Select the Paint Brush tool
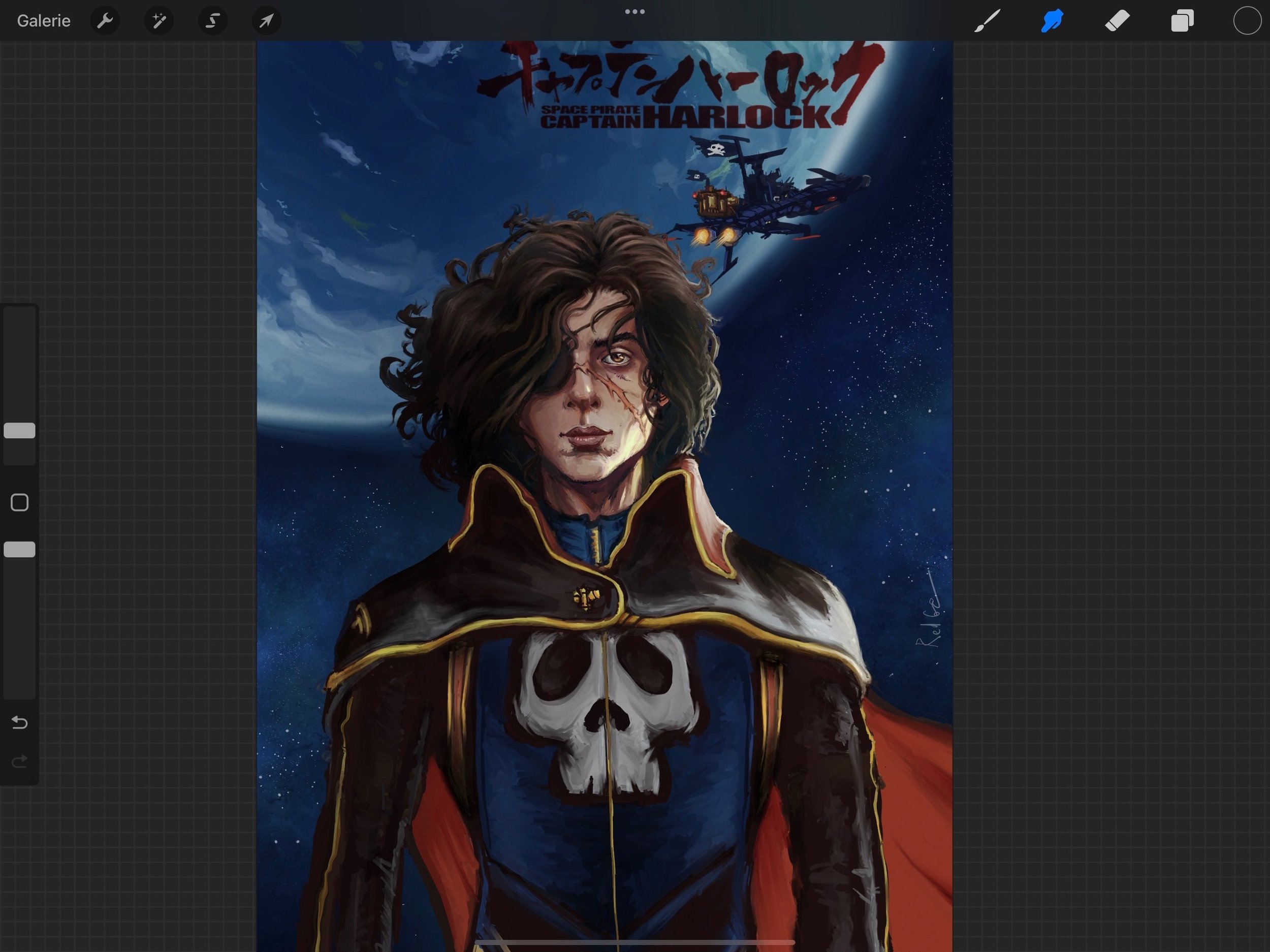Viewport: 1270px width, 952px height. (987, 21)
